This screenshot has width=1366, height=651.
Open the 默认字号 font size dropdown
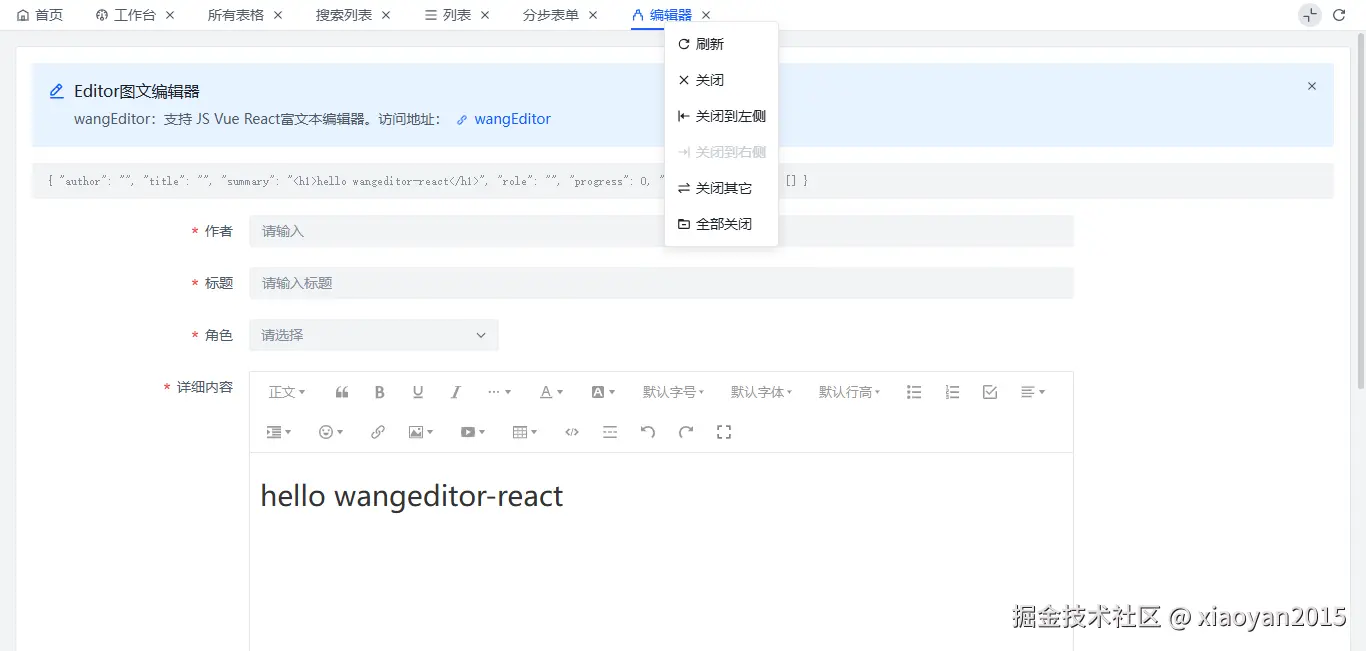(673, 392)
